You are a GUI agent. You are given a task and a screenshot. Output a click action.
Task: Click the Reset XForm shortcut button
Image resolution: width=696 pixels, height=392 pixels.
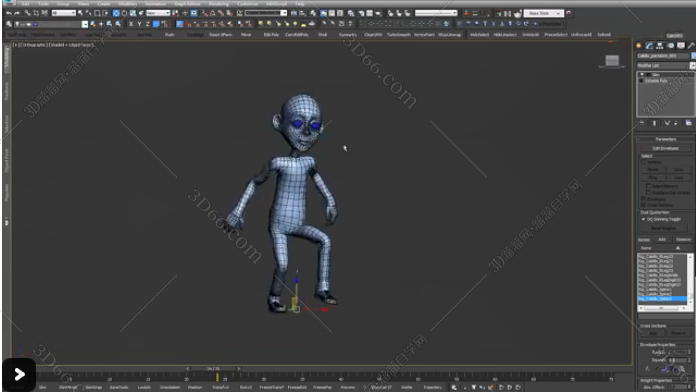pos(221,35)
